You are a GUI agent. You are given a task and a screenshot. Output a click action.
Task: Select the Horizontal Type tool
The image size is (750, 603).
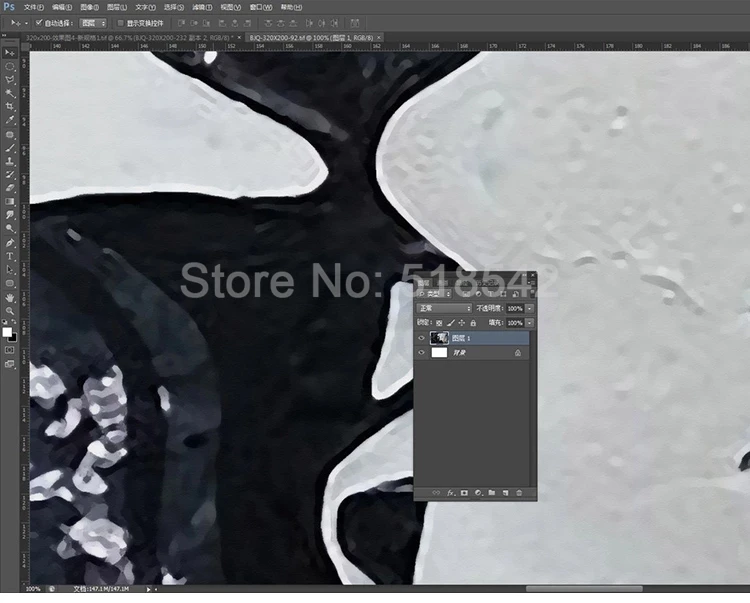pos(10,257)
